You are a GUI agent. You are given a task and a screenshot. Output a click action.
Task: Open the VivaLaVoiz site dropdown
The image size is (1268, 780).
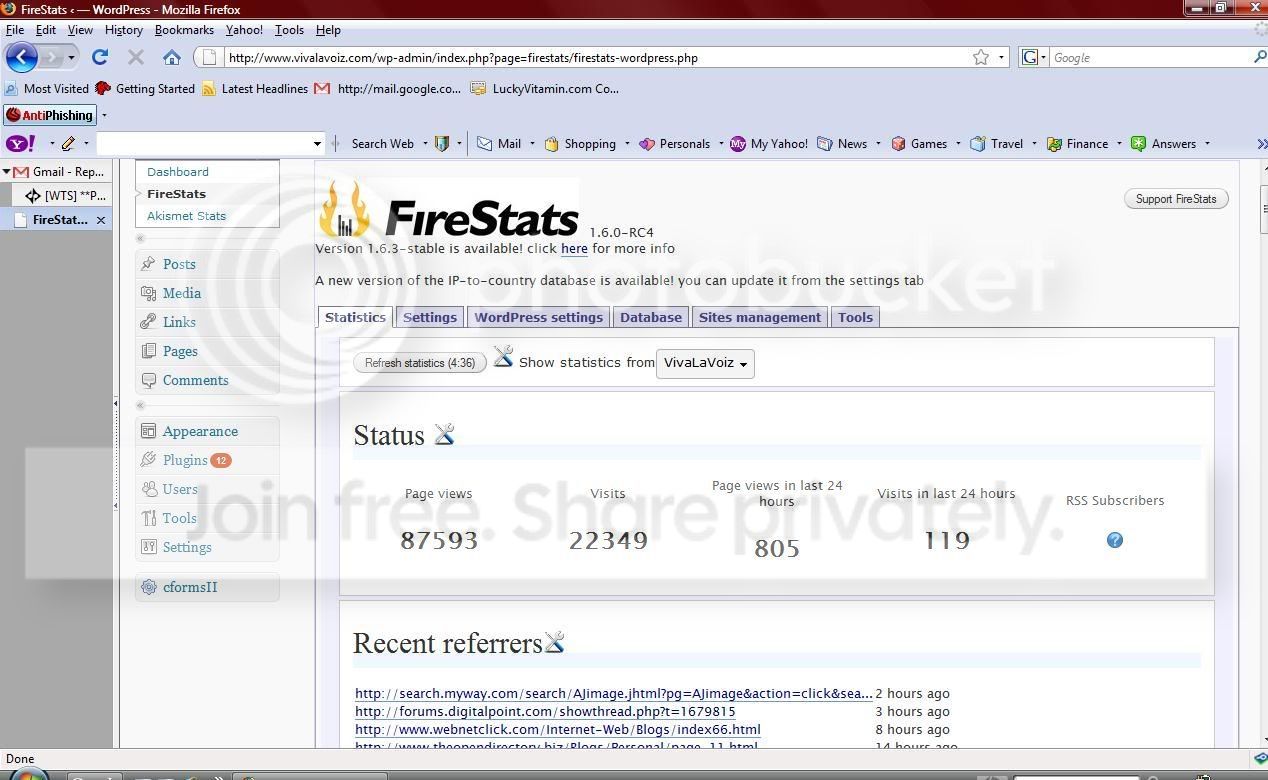click(705, 363)
